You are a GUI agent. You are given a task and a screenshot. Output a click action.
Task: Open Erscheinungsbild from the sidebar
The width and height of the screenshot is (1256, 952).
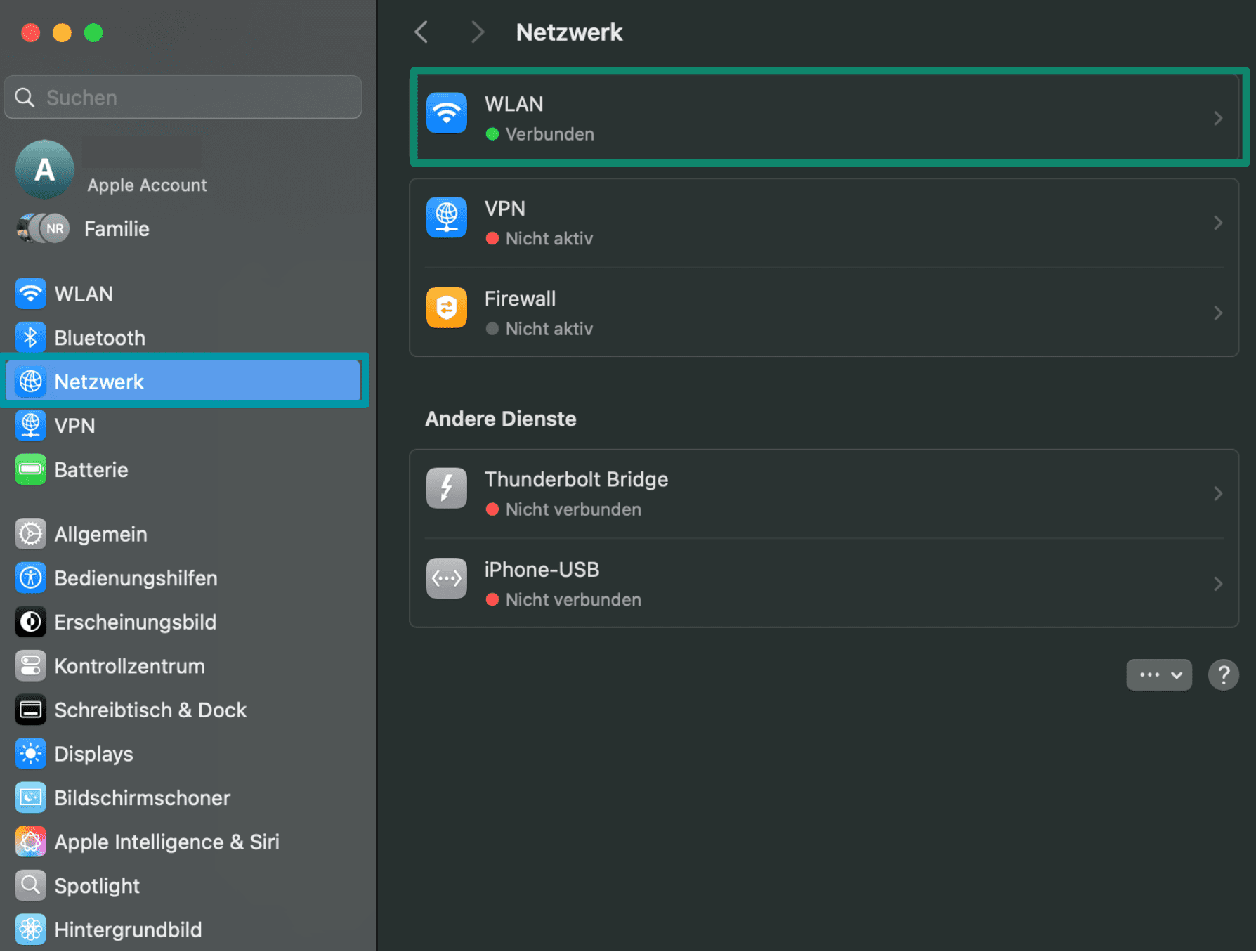pyautogui.click(x=30, y=621)
